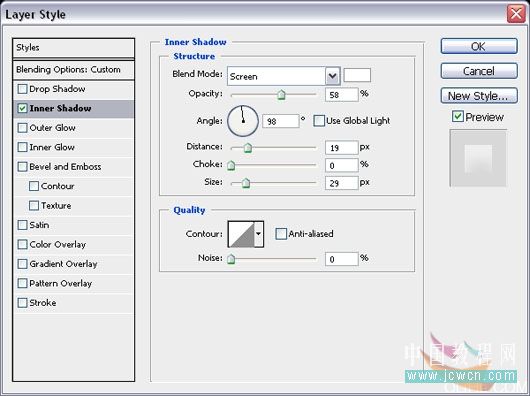Select the Satin row label
This screenshot has width=530, height=396.
(39, 225)
